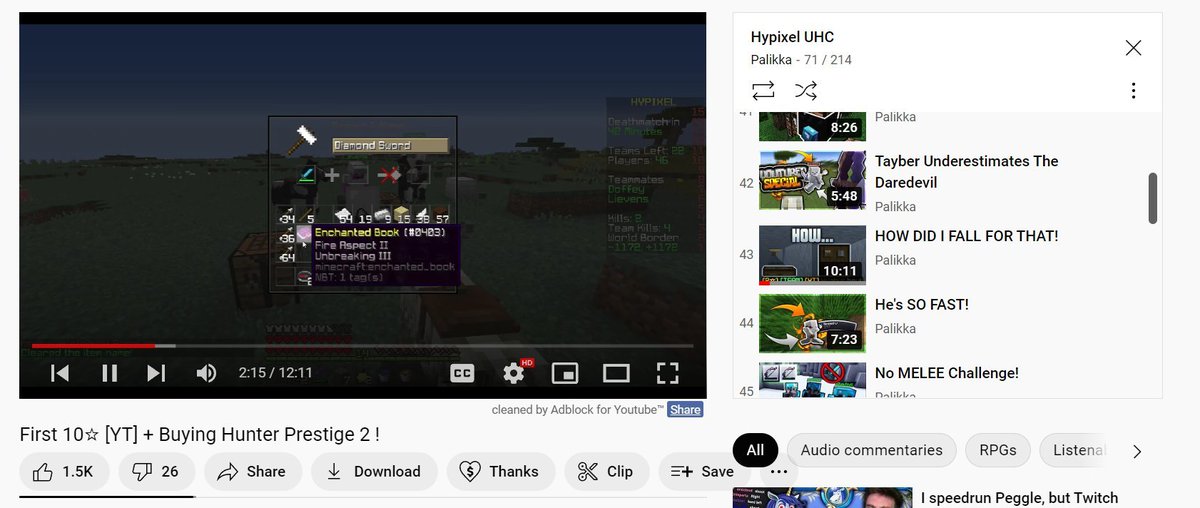1200x508 pixels.
Task: Click the playlist panel scrollbar handle
Action: 1152,198
